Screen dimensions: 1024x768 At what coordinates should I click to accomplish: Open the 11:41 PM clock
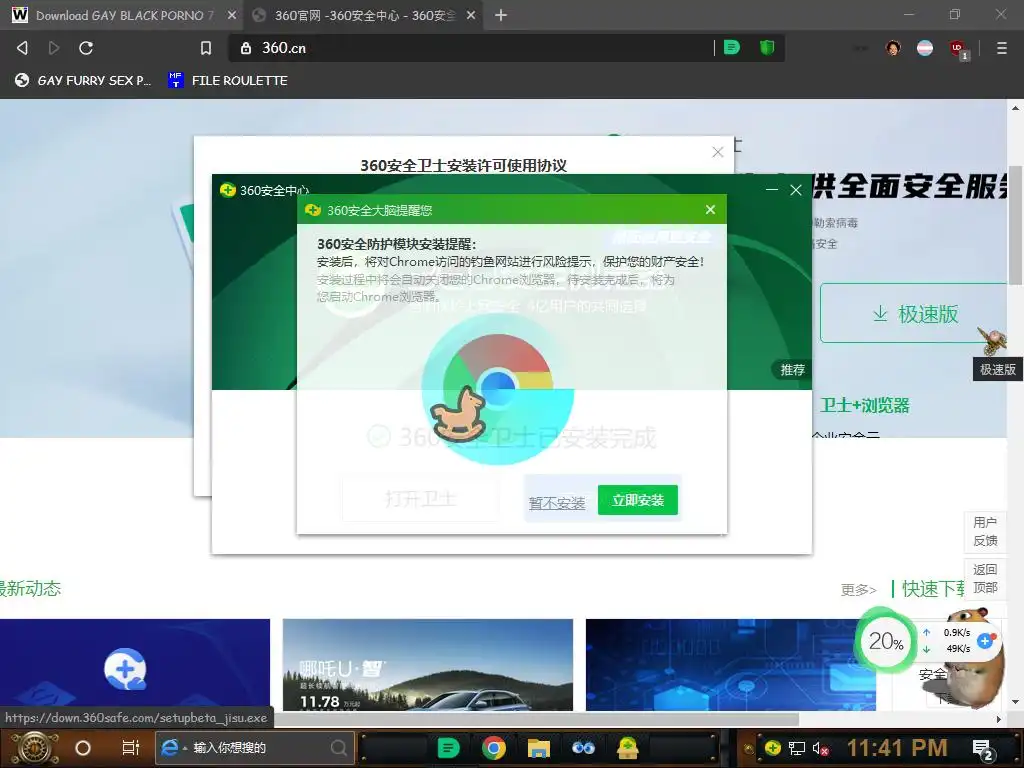(897, 748)
